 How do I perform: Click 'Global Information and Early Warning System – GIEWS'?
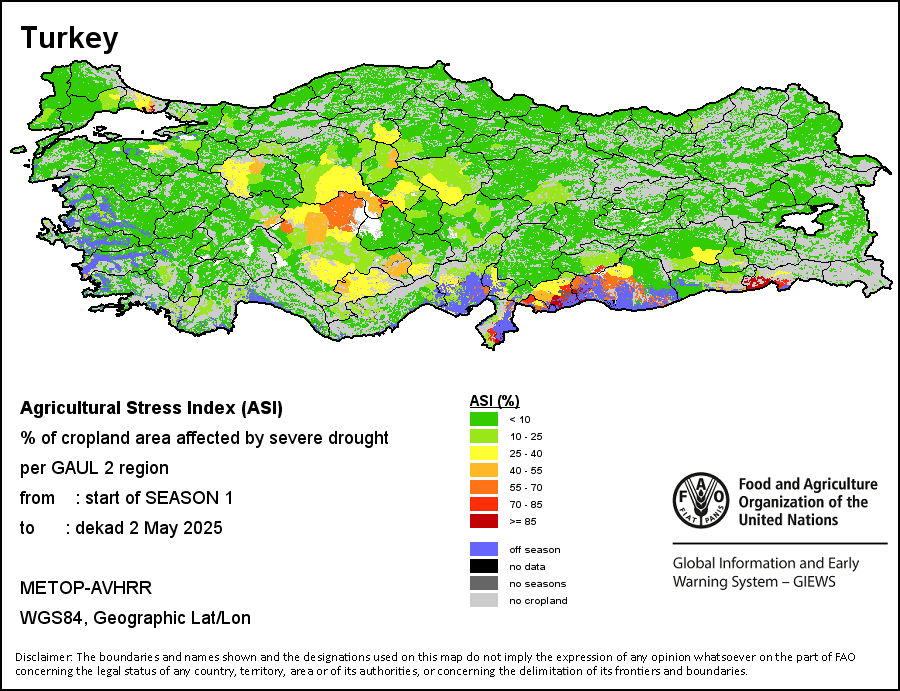coord(766,572)
